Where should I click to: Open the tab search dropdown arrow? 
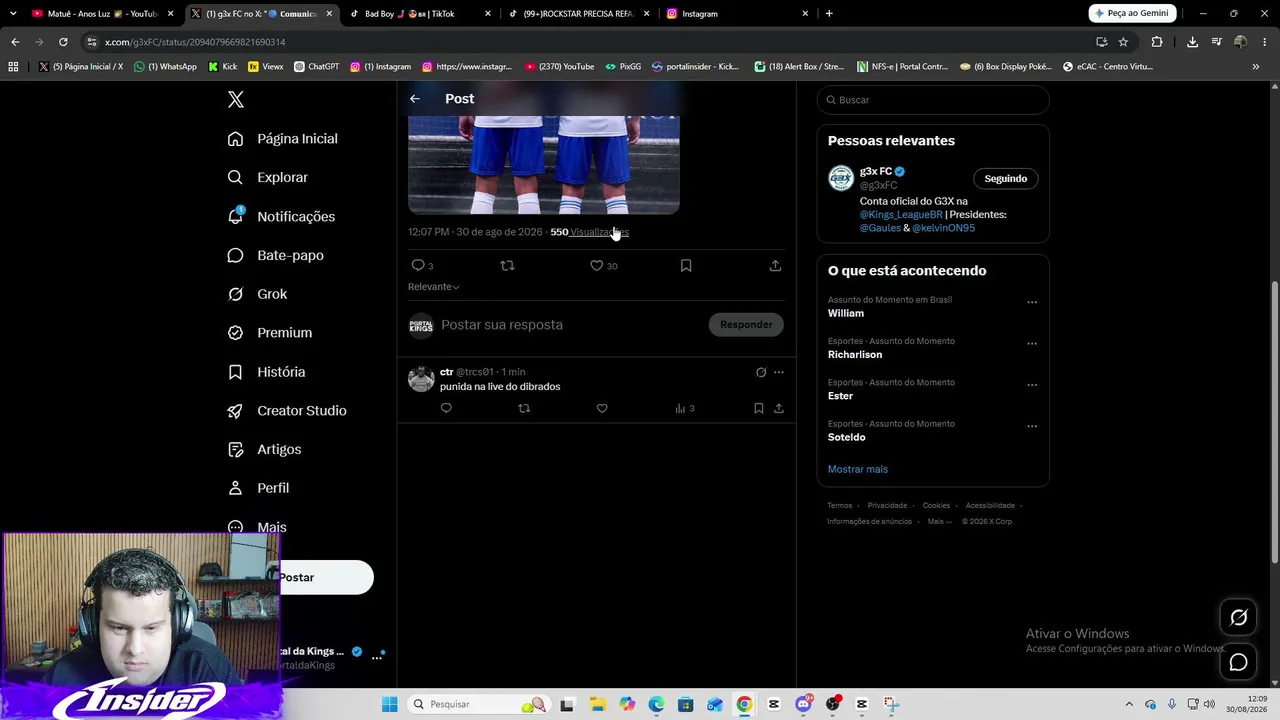click(13, 14)
